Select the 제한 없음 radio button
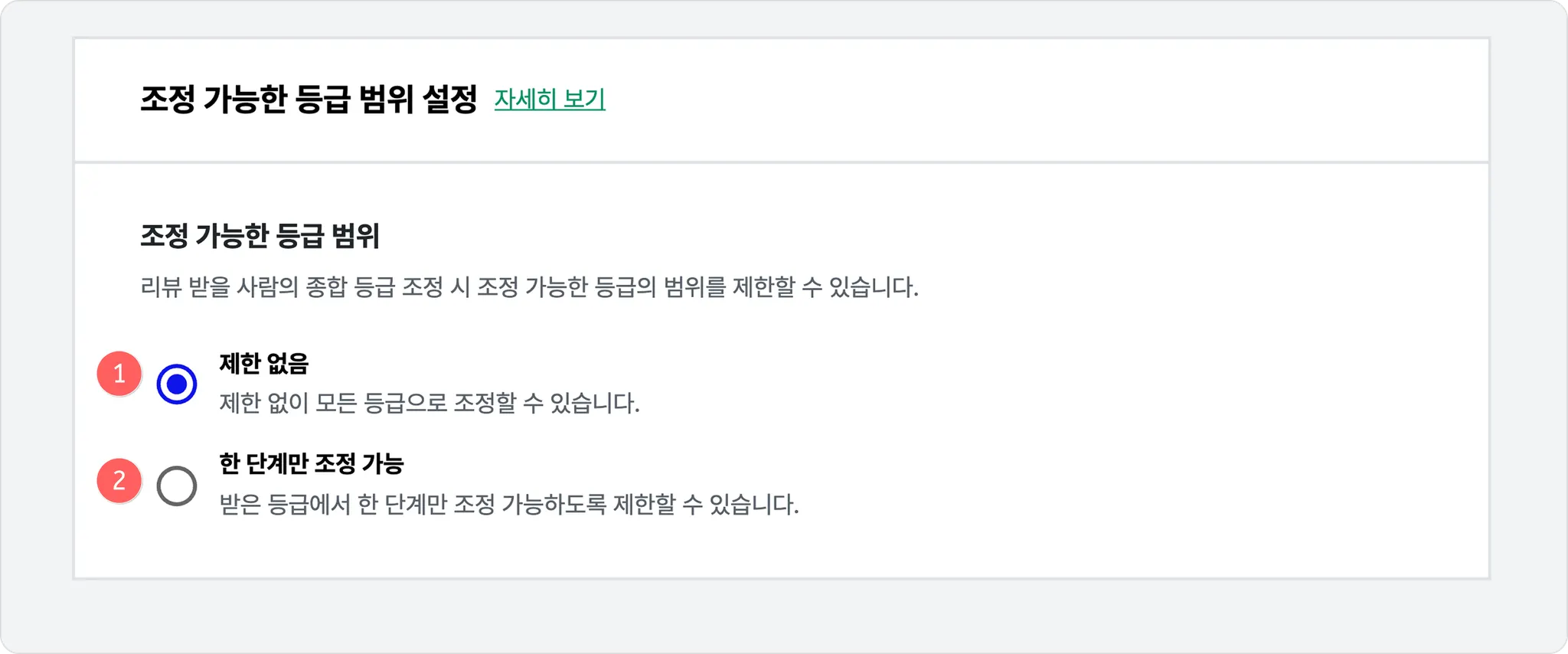The width and height of the screenshot is (1568, 654). [x=177, y=384]
